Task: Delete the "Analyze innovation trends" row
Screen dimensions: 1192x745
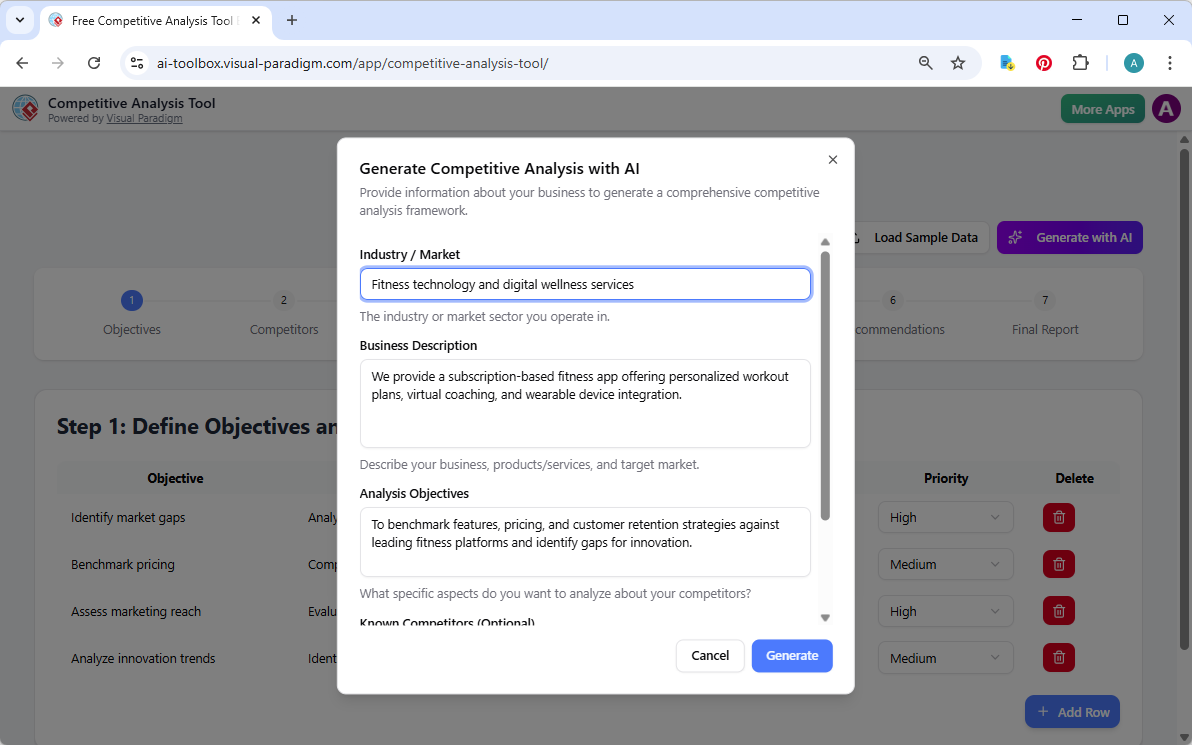Action: click(1058, 657)
